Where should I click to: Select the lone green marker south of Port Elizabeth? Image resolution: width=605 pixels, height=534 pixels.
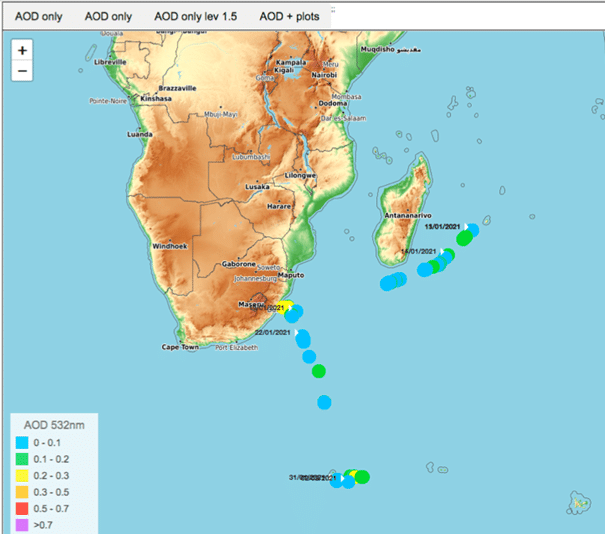click(x=319, y=371)
